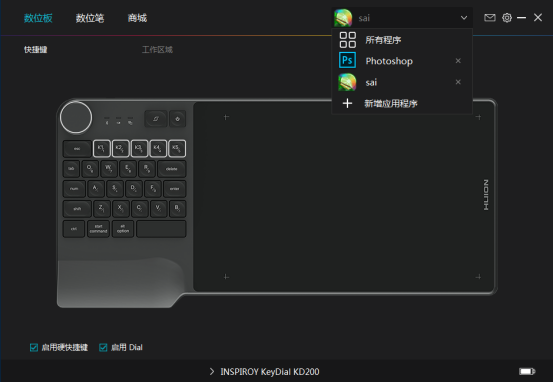Open the mail messages icon
The height and width of the screenshot is (382, 554).
tap(490, 18)
